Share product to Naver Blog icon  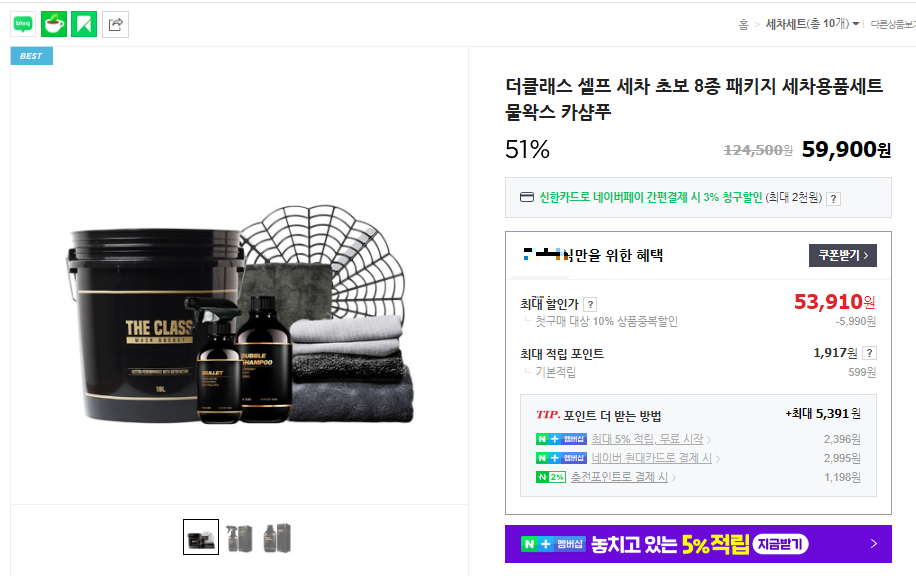click(x=23, y=24)
